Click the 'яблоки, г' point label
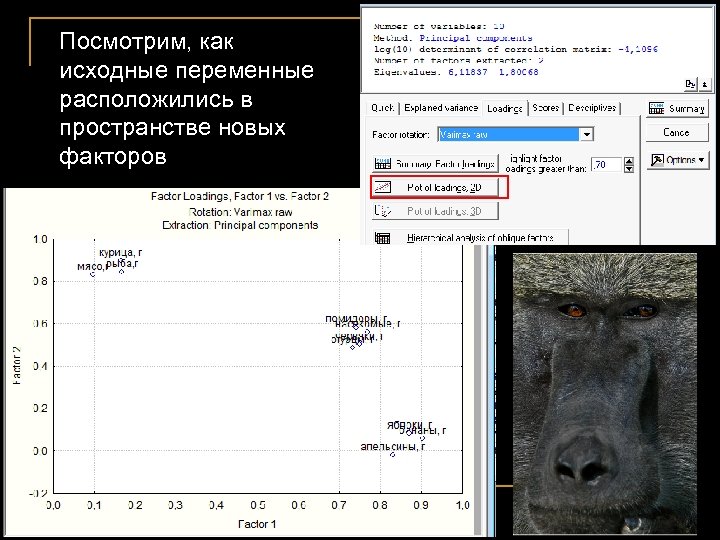The width and height of the screenshot is (720, 540). point(410,425)
